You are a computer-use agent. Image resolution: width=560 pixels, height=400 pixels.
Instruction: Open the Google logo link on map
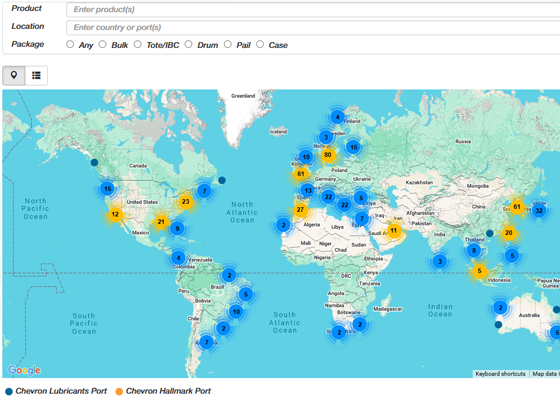24,370
